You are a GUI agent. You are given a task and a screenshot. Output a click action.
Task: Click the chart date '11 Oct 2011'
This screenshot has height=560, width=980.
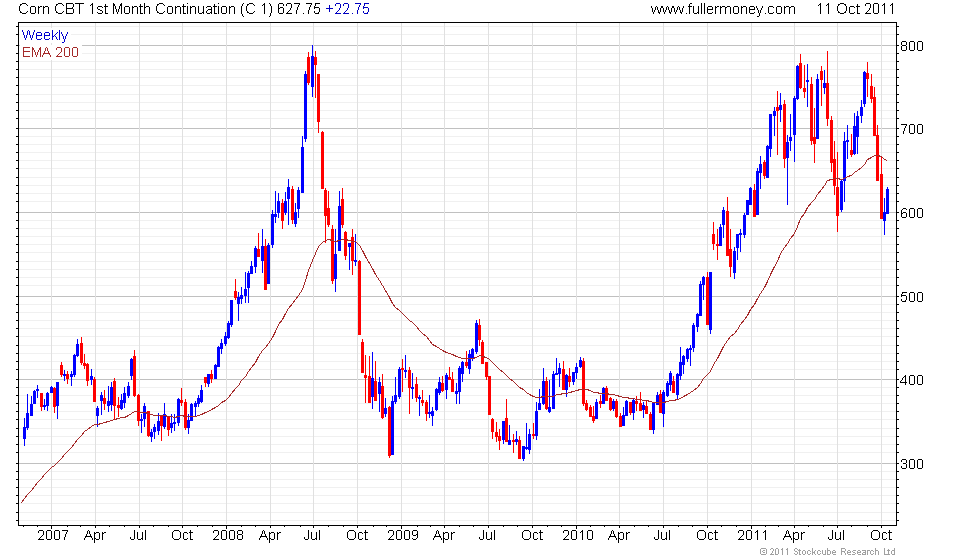tap(856, 9)
